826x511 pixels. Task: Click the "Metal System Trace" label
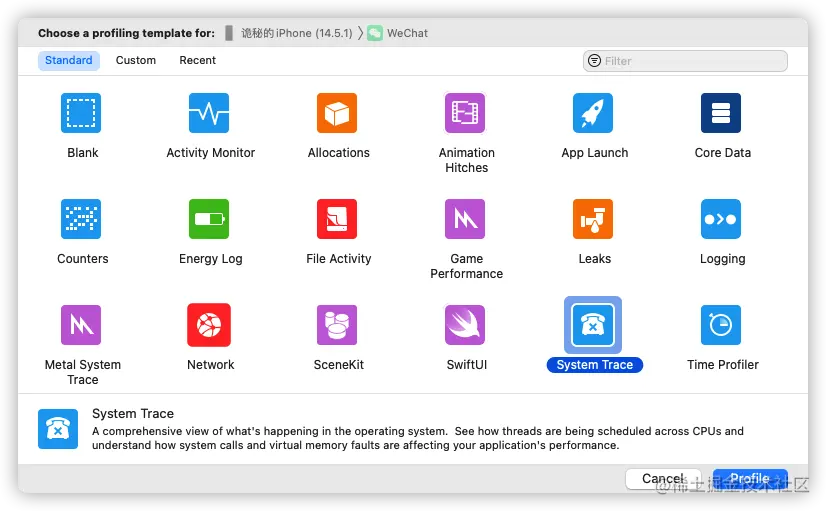click(x=83, y=372)
